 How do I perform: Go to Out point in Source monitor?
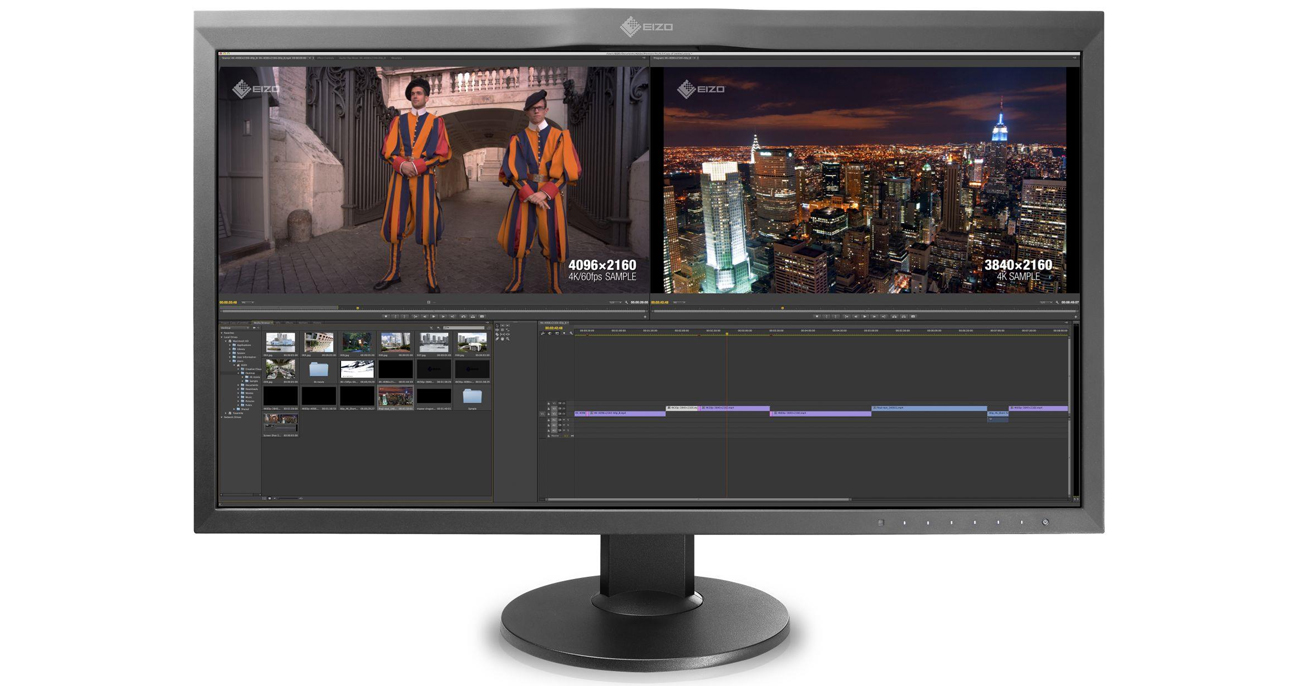(x=452, y=316)
